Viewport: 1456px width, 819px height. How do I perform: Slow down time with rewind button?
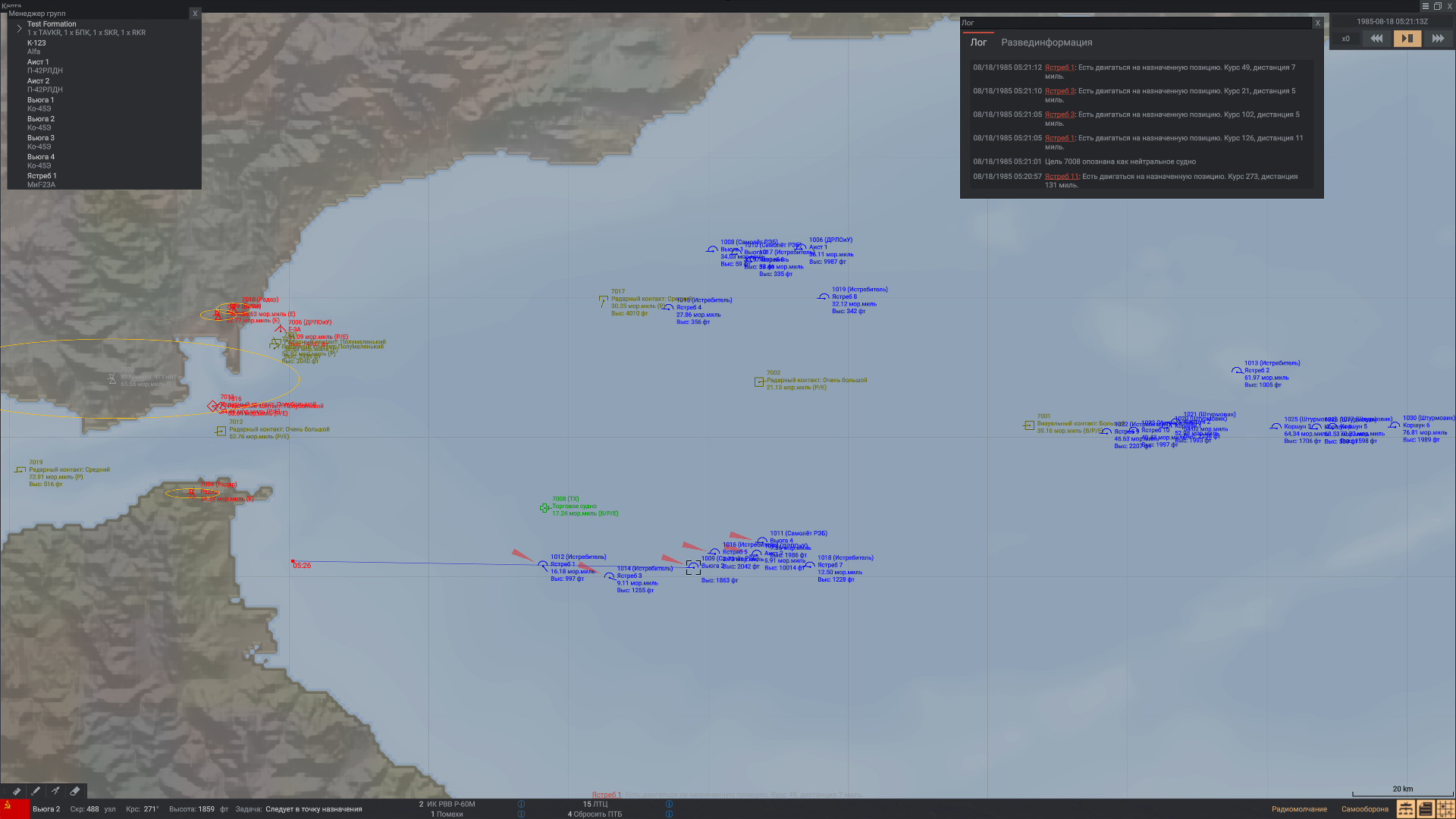pyautogui.click(x=1376, y=39)
